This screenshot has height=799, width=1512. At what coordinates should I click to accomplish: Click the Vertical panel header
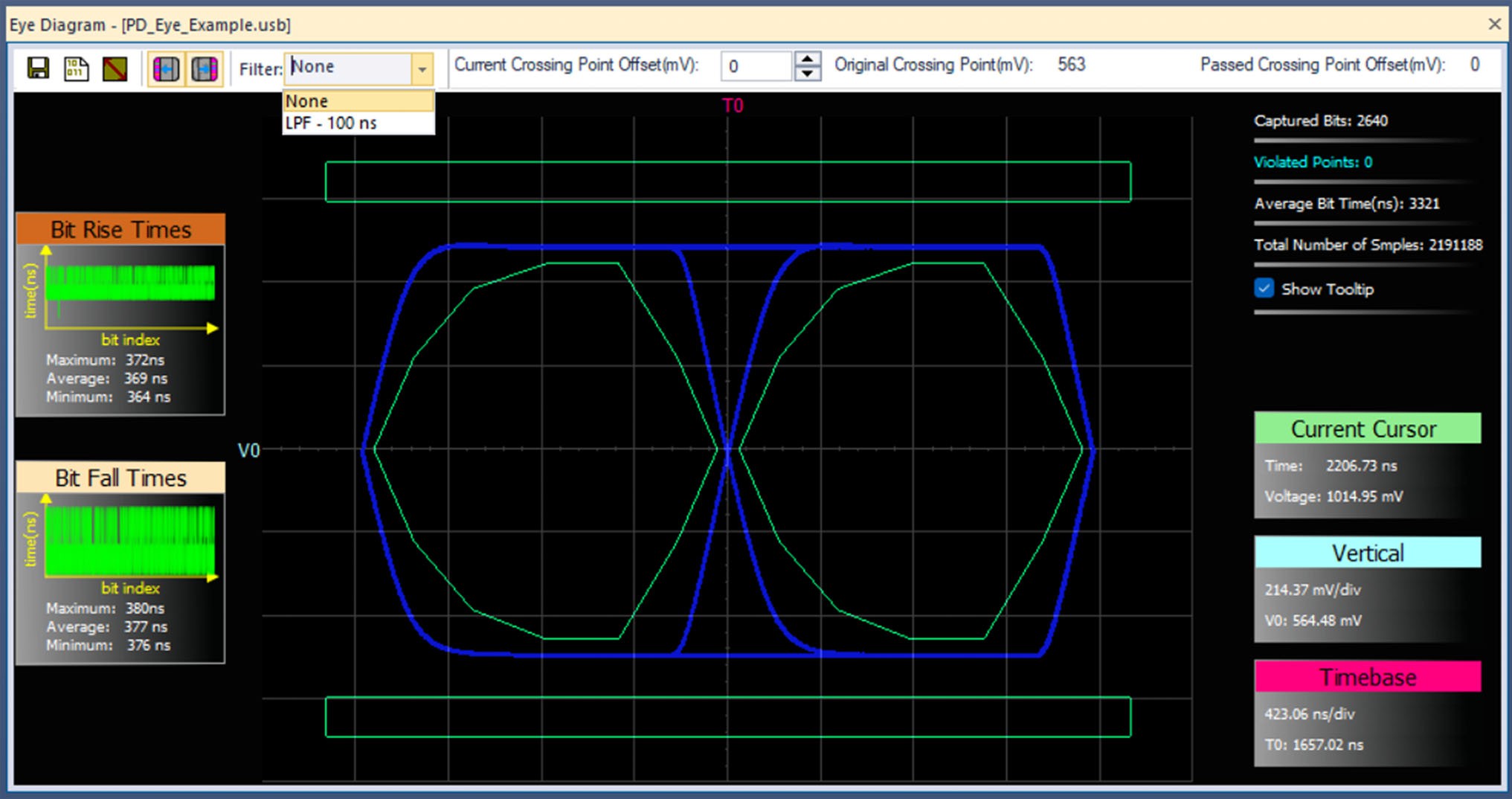[1368, 553]
